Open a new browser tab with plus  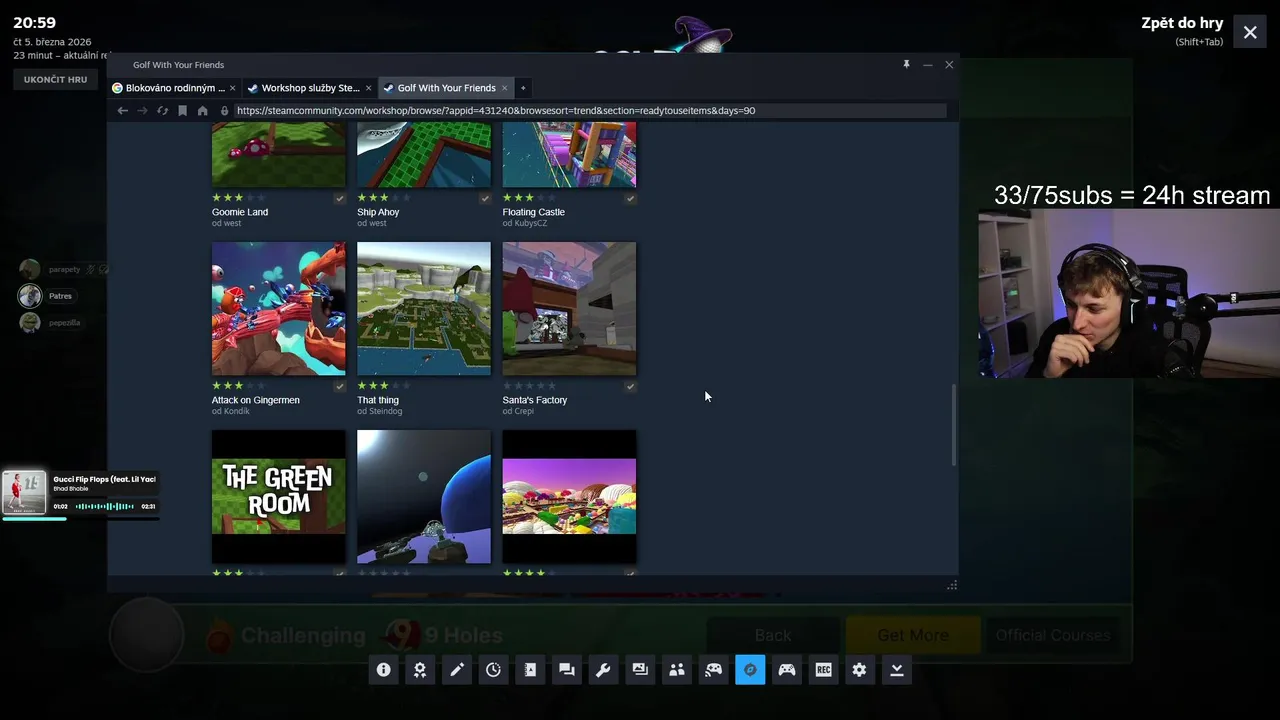pos(522,88)
